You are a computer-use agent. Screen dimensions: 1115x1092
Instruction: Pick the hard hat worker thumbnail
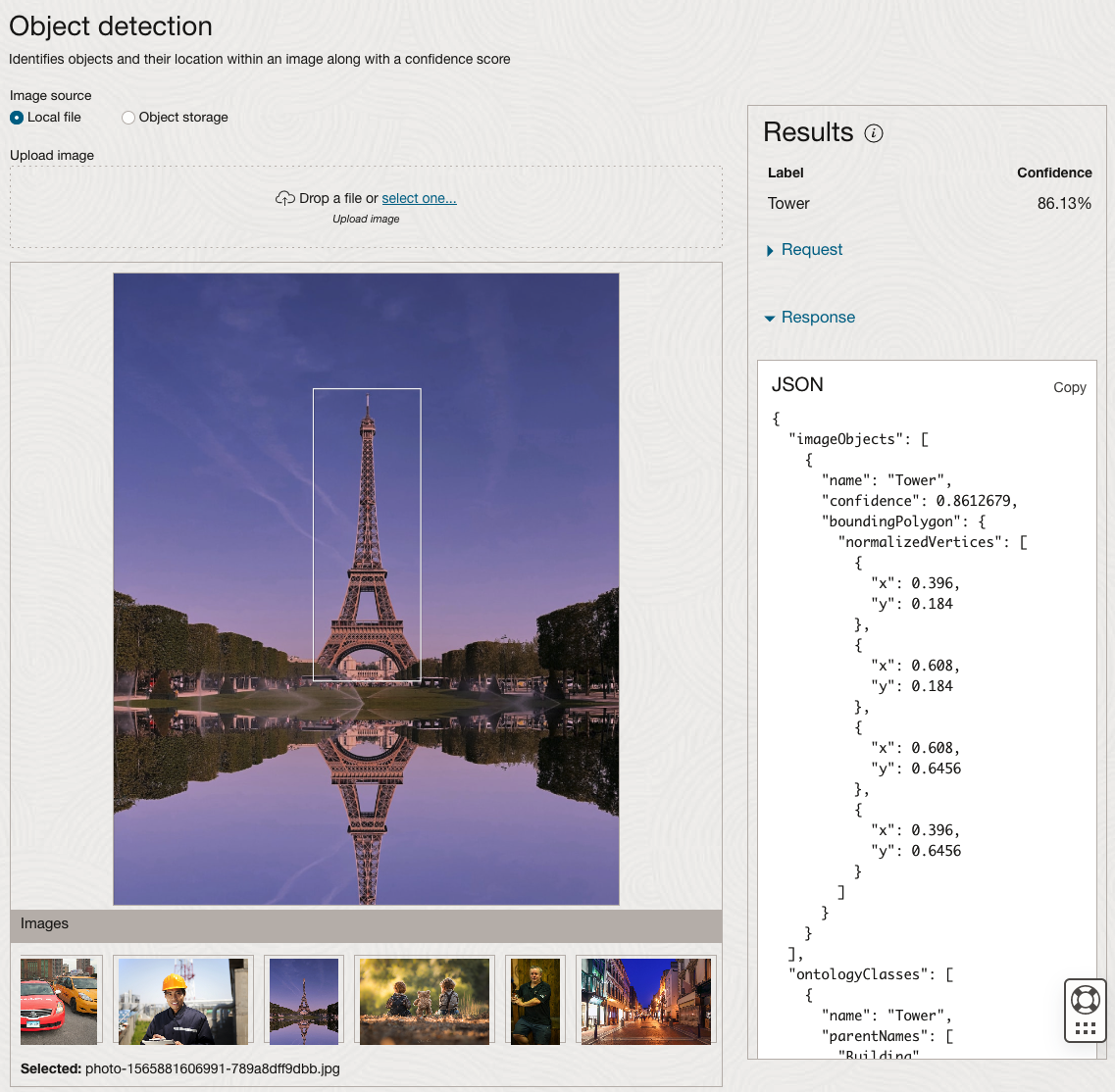point(182,1001)
